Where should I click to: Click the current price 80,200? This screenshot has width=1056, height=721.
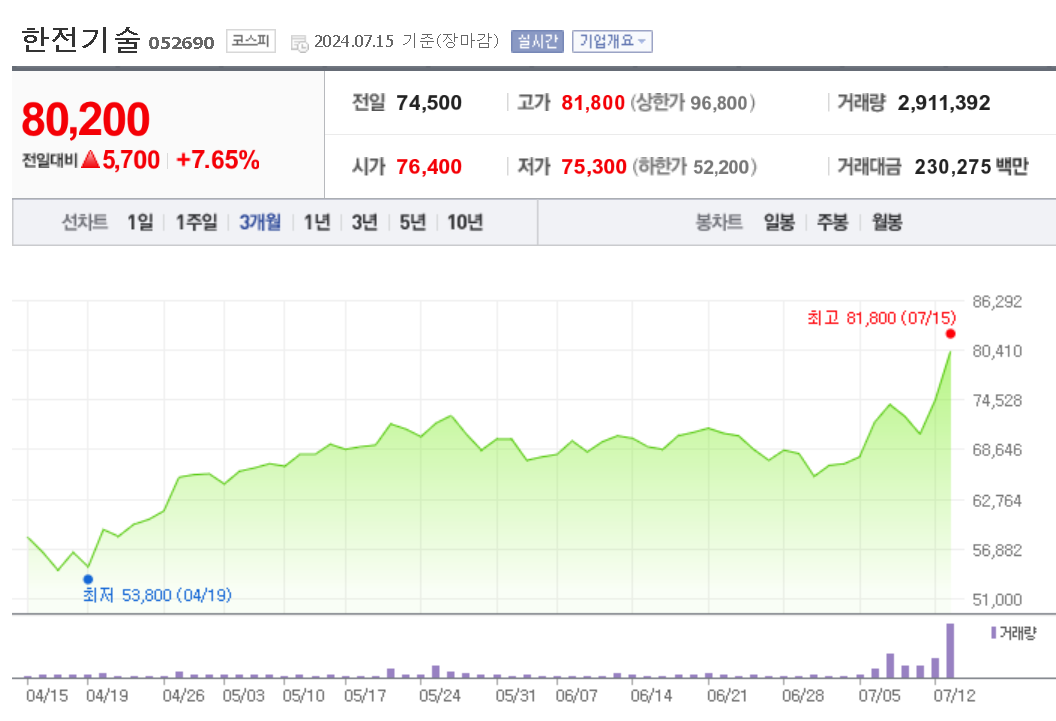pyautogui.click(x=86, y=119)
